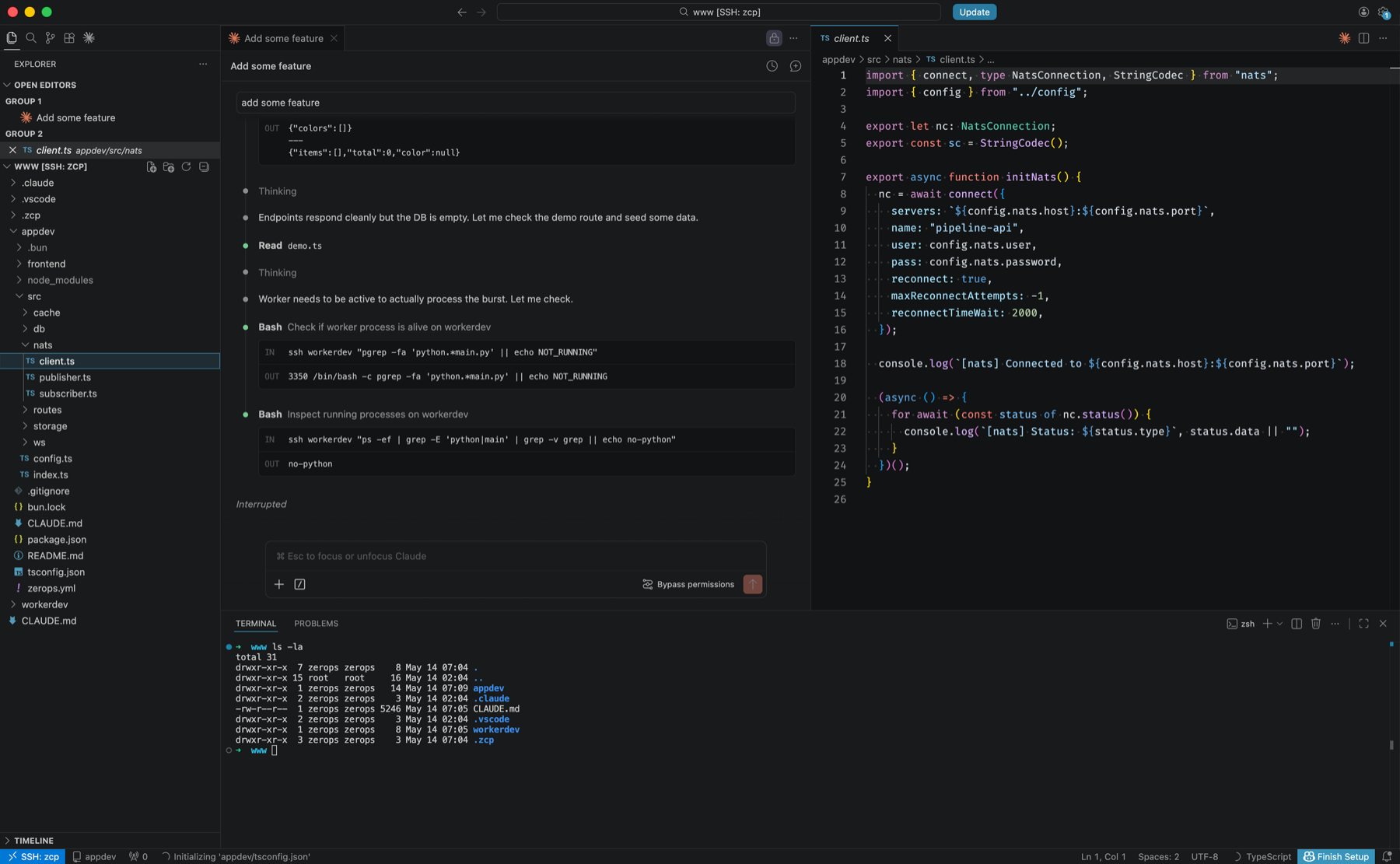Click Spaces: 2 indentation setting
The image size is (1400, 864).
click(x=1158, y=856)
